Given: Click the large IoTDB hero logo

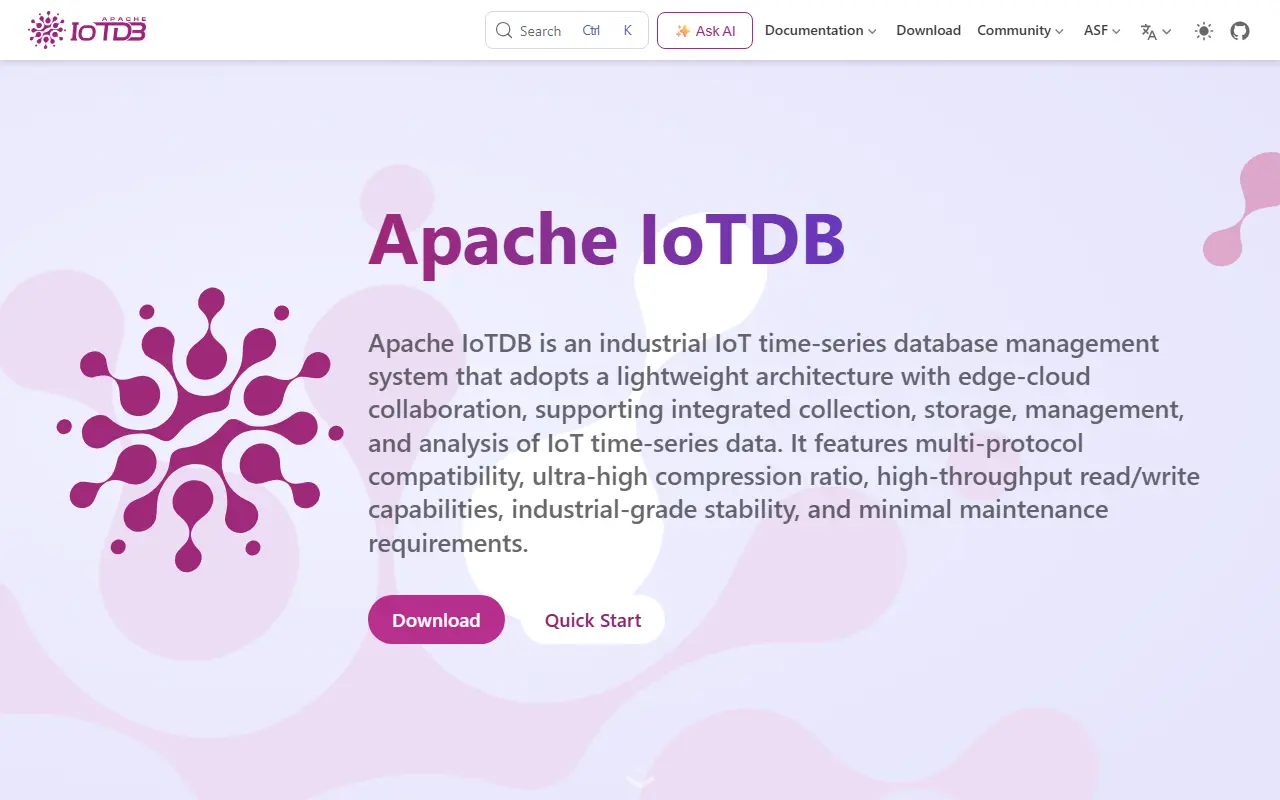Looking at the screenshot, I should [x=200, y=430].
